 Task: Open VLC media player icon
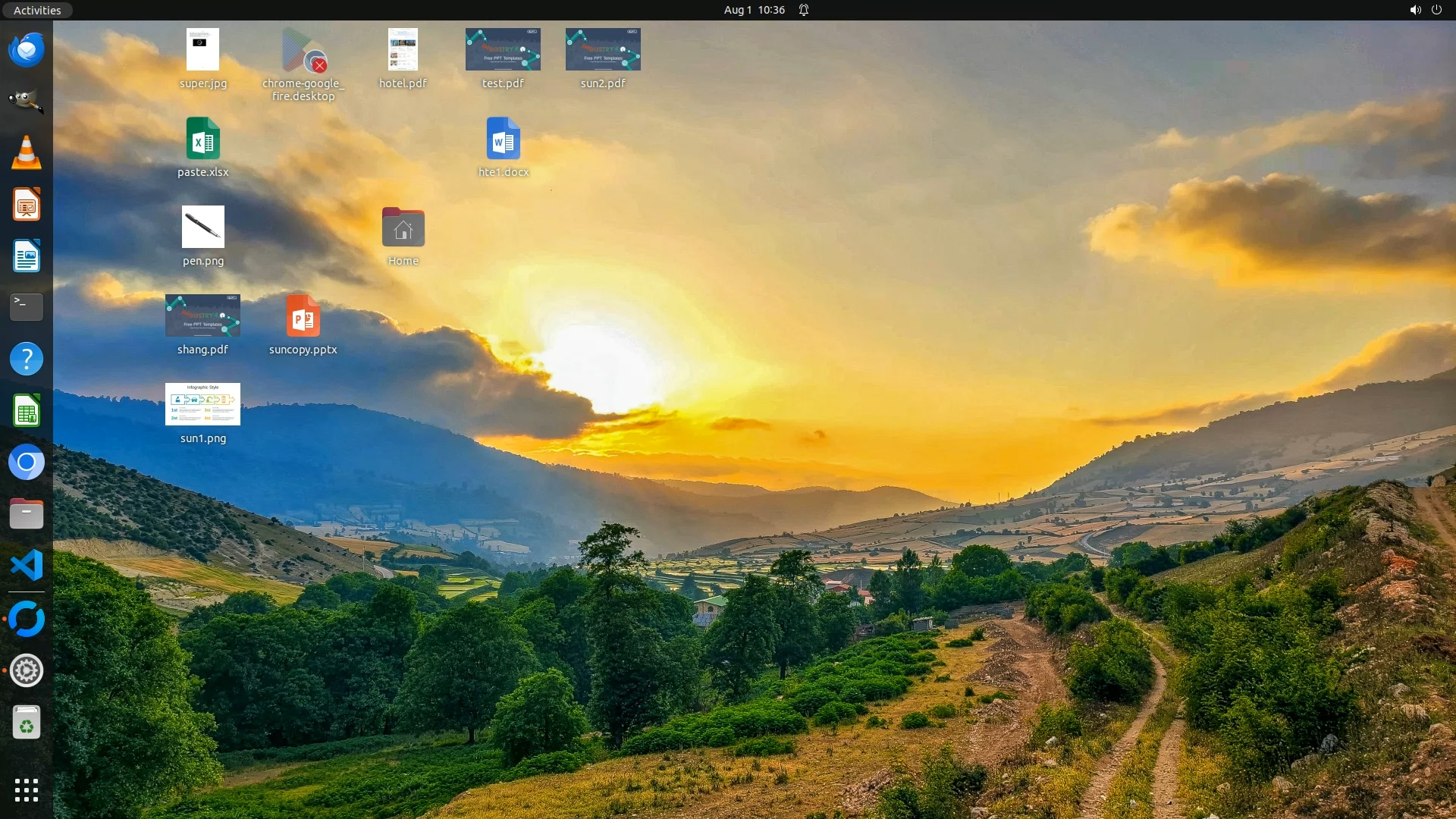(x=27, y=153)
